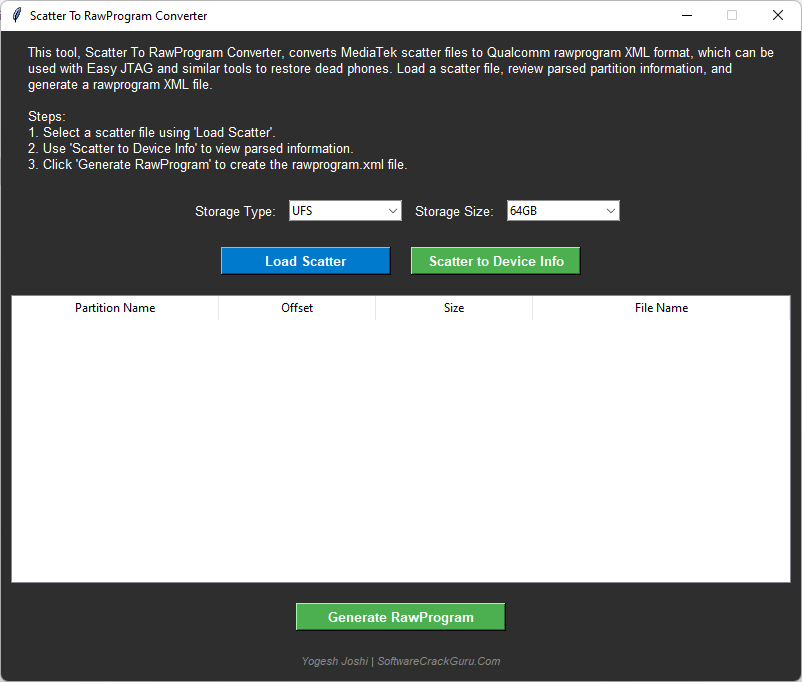
Task: Open the Storage Size dropdown
Action: tap(609, 210)
